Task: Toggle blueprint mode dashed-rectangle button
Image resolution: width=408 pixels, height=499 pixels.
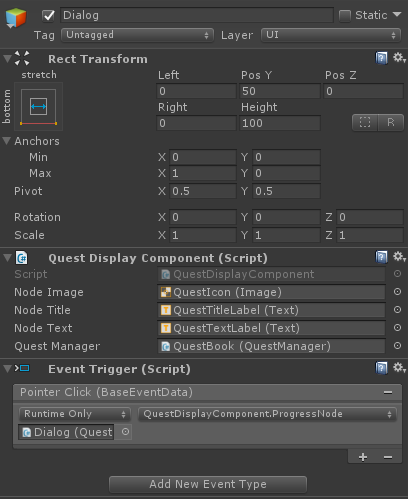Action: pos(365,122)
